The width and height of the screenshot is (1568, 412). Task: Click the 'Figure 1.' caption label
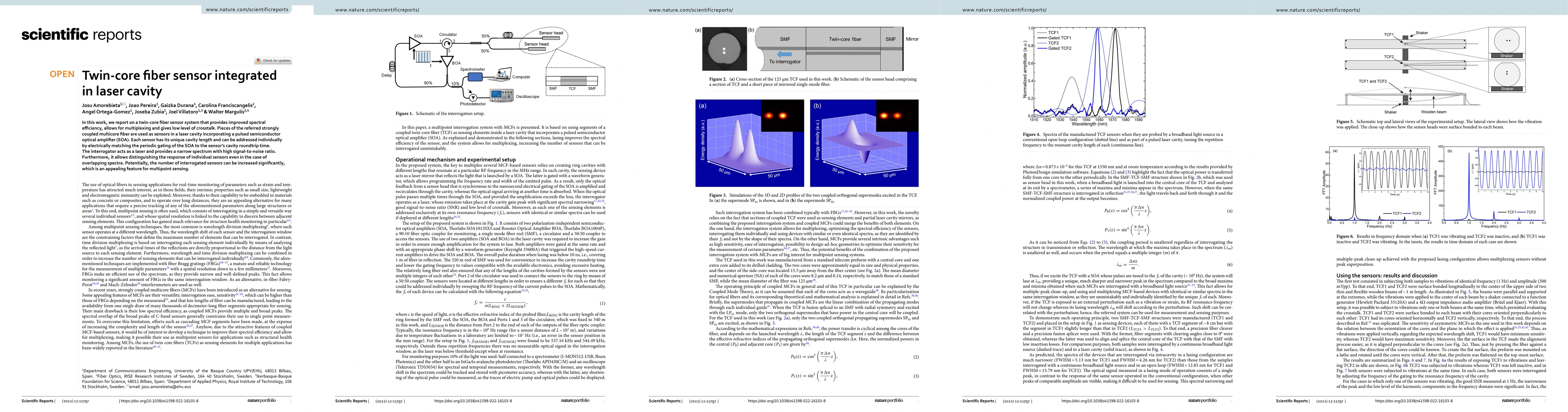404,113
